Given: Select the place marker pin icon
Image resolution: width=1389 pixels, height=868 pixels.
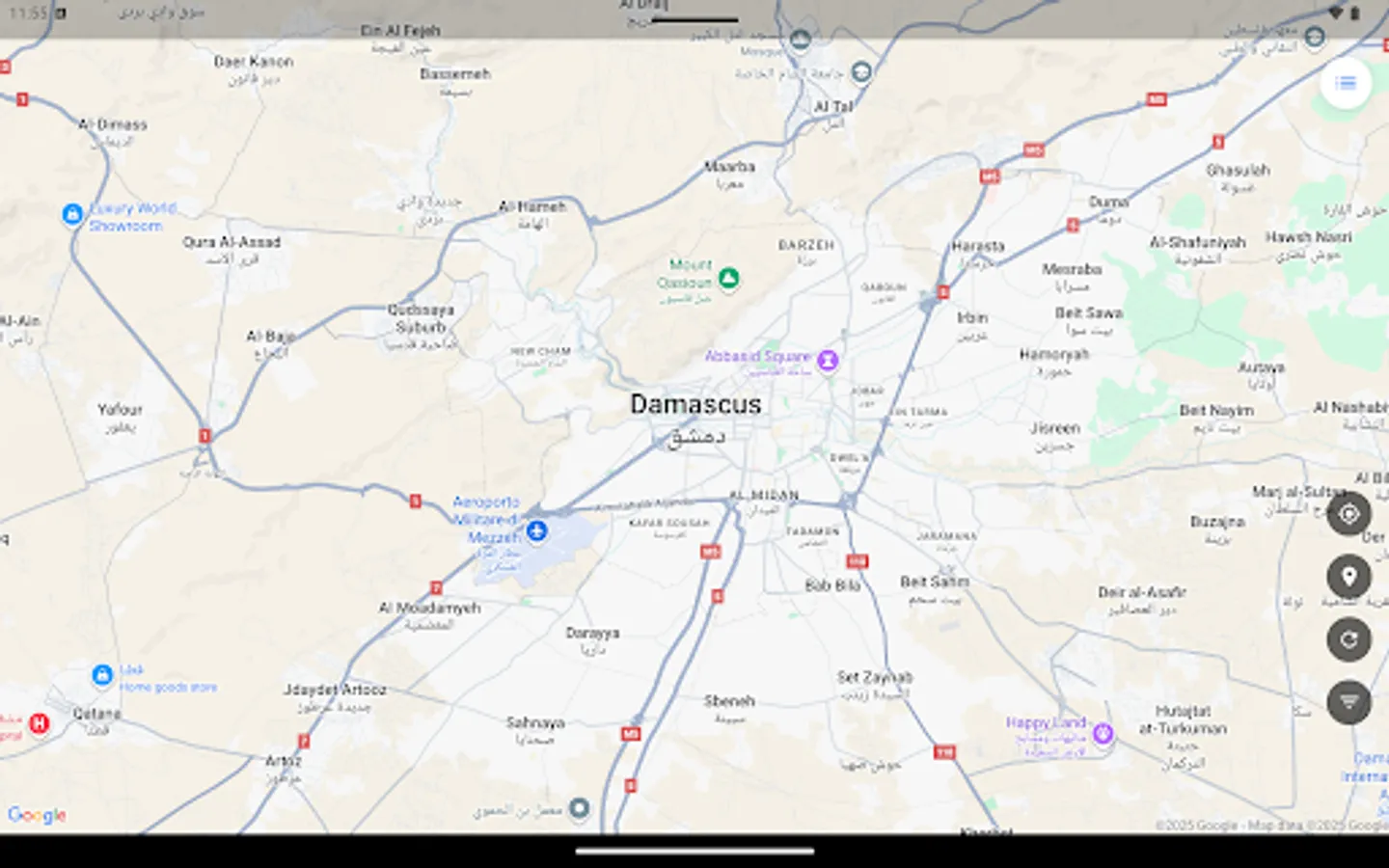Looking at the screenshot, I should click(x=1348, y=576).
